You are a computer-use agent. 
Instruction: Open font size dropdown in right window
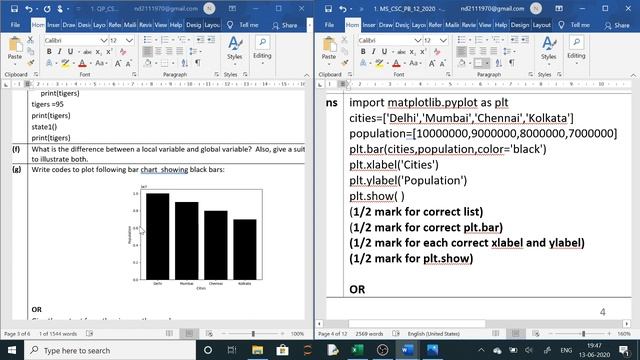click(443, 40)
